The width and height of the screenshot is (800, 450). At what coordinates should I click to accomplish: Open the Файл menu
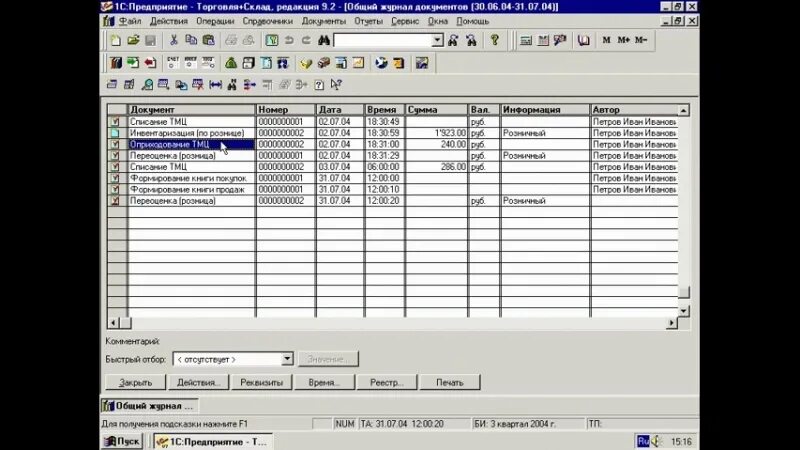pos(130,21)
